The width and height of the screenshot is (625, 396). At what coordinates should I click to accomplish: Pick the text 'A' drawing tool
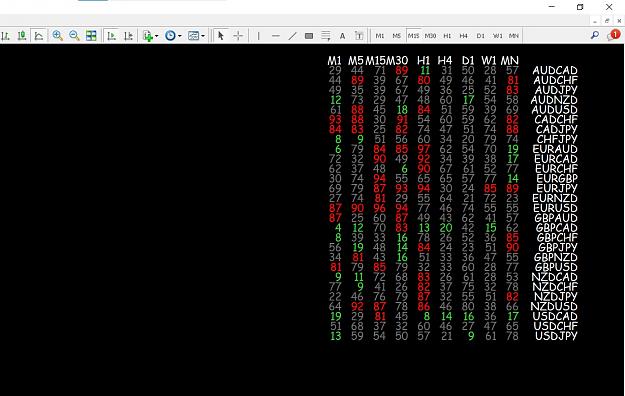pyautogui.click(x=342, y=36)
